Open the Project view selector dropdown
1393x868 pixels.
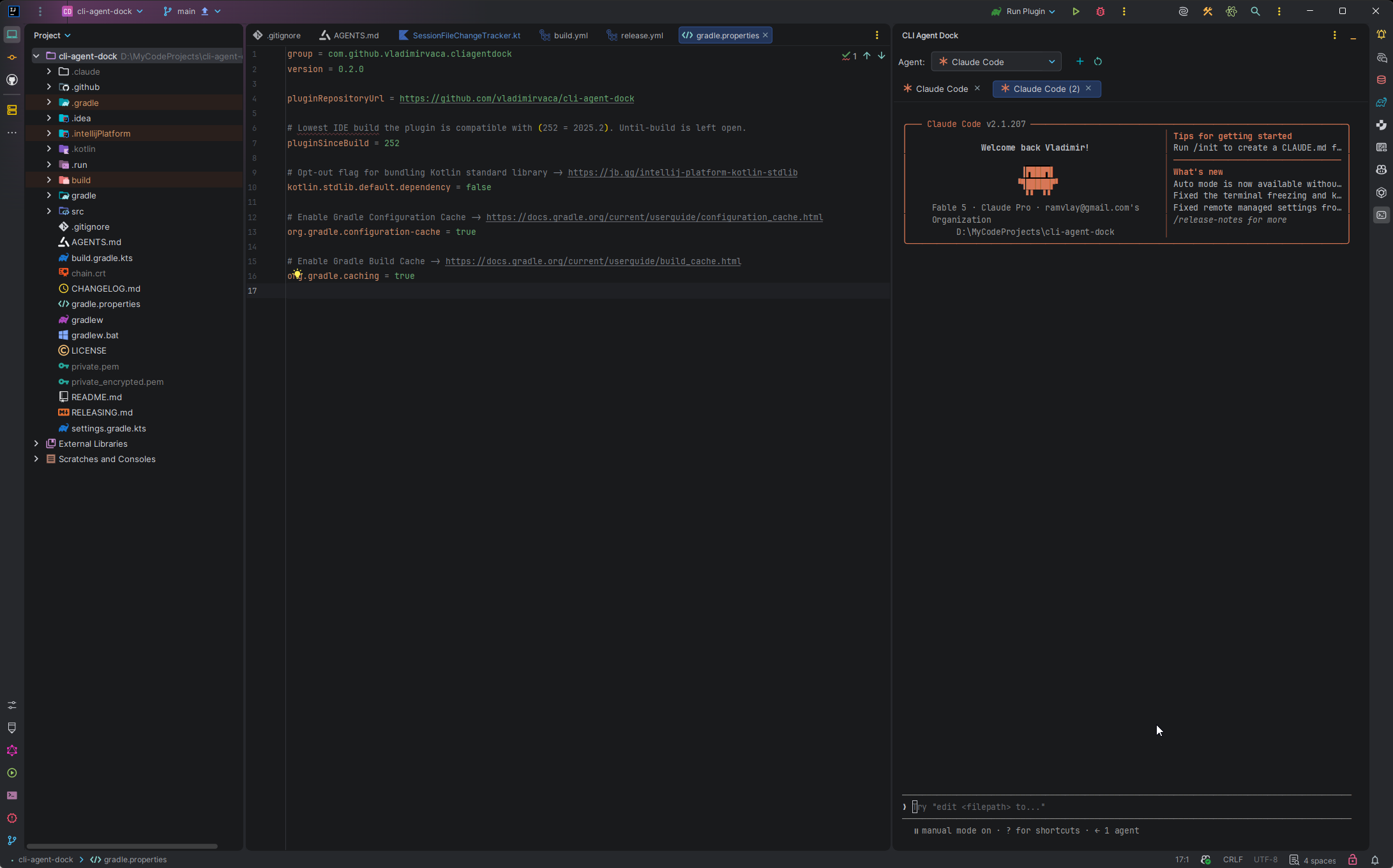pyautogui.click(x=52, y=35)
